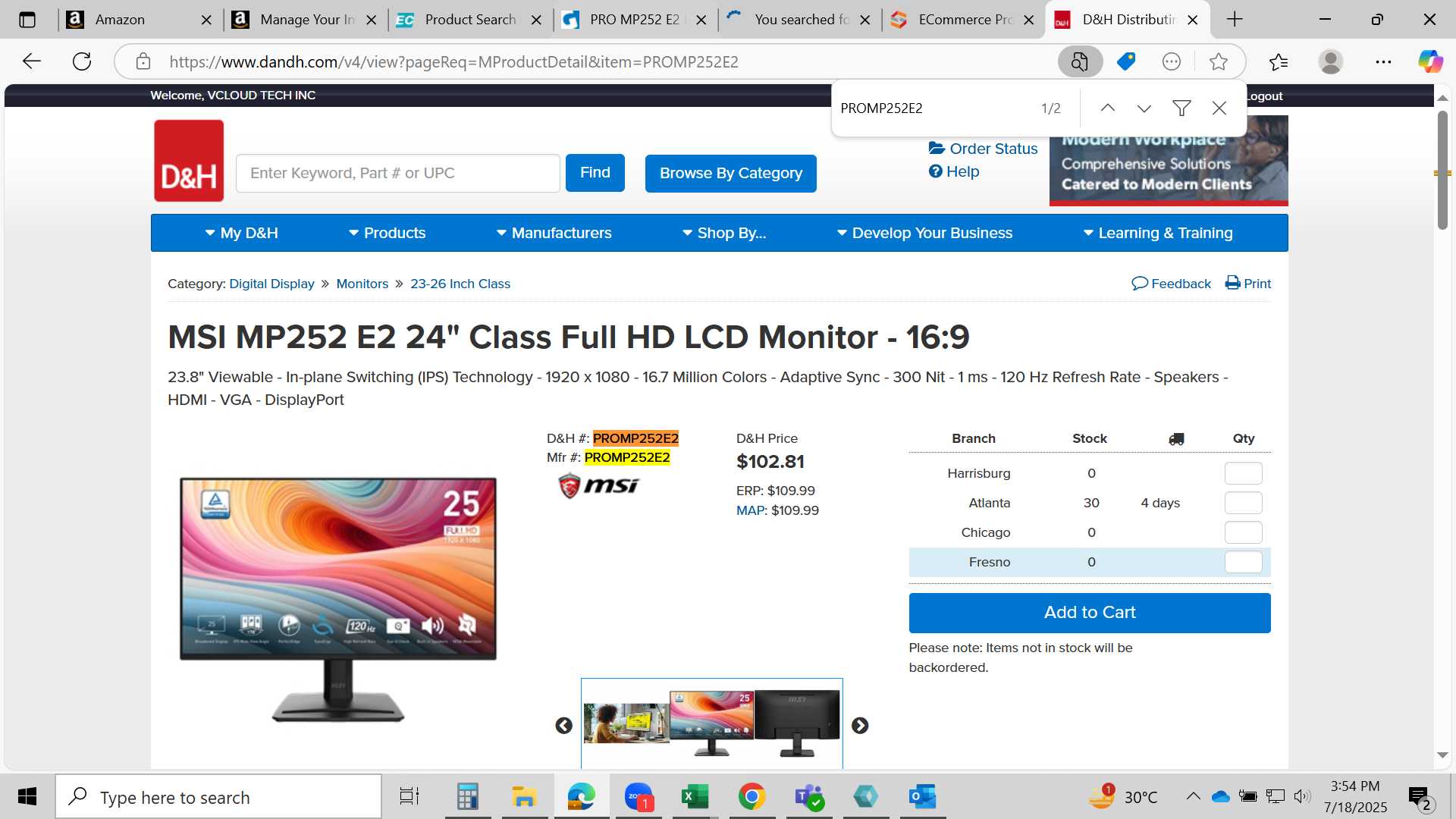Screen dimensions: 1456x819
Task: Open find filter options
Action: pos(1181,108)
